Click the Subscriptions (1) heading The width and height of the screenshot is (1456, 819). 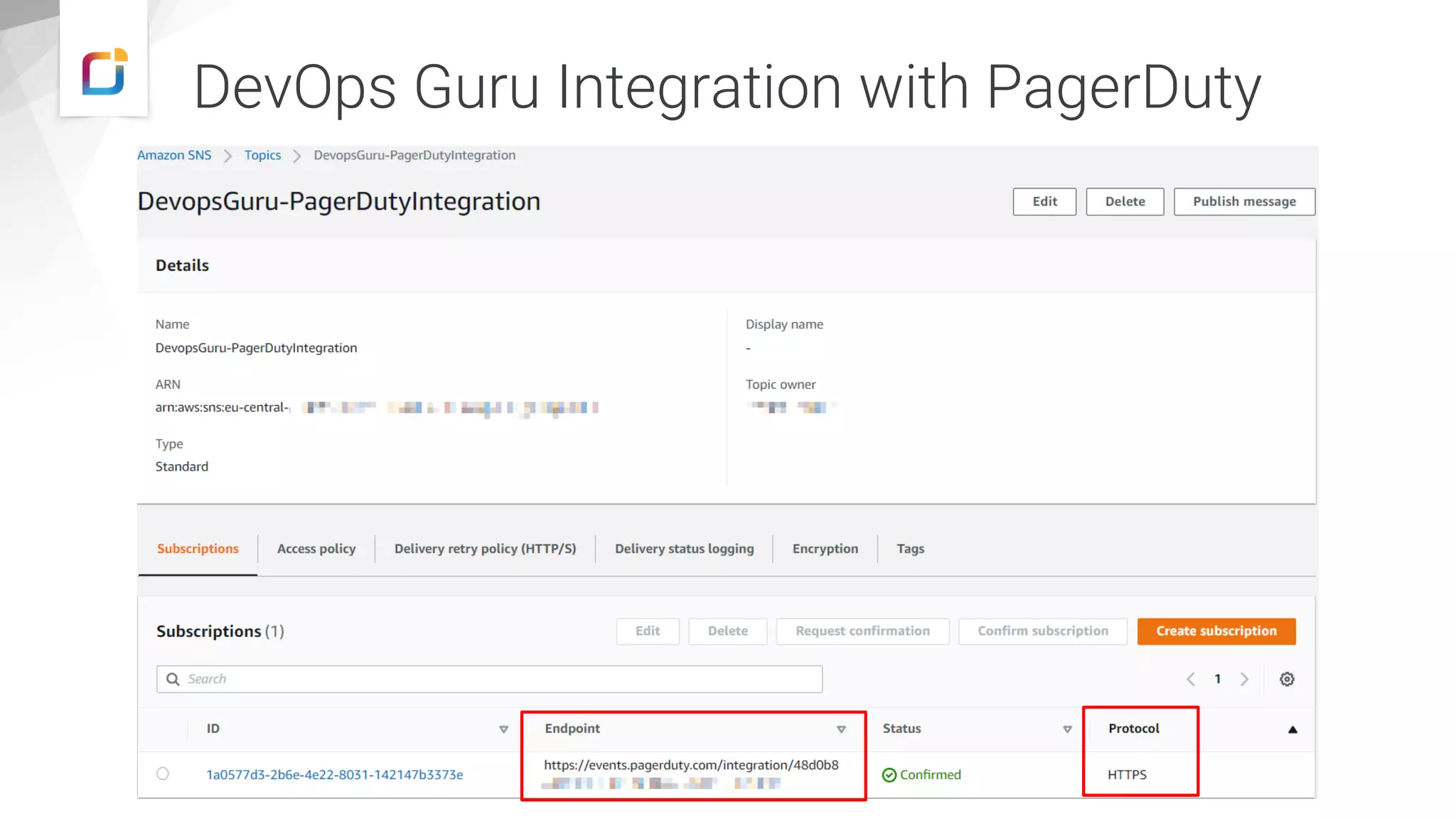[220, 631]
